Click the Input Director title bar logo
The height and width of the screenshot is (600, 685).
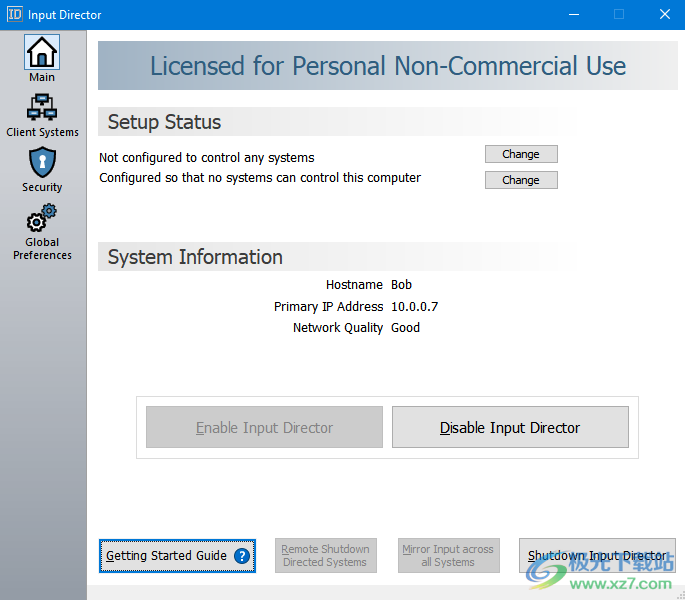(14, 14)
